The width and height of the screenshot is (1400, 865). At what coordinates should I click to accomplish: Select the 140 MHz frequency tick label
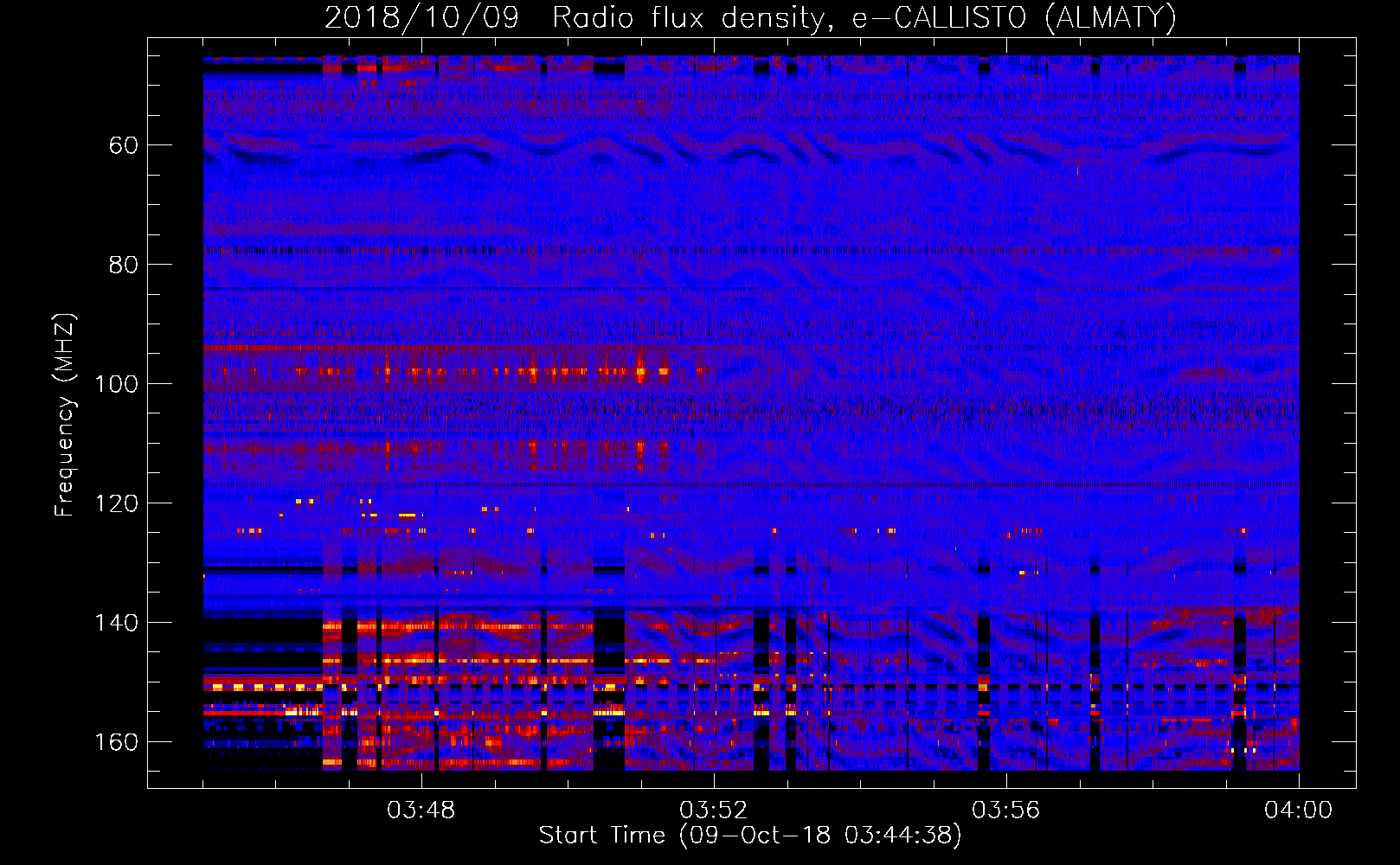(118, 623)
